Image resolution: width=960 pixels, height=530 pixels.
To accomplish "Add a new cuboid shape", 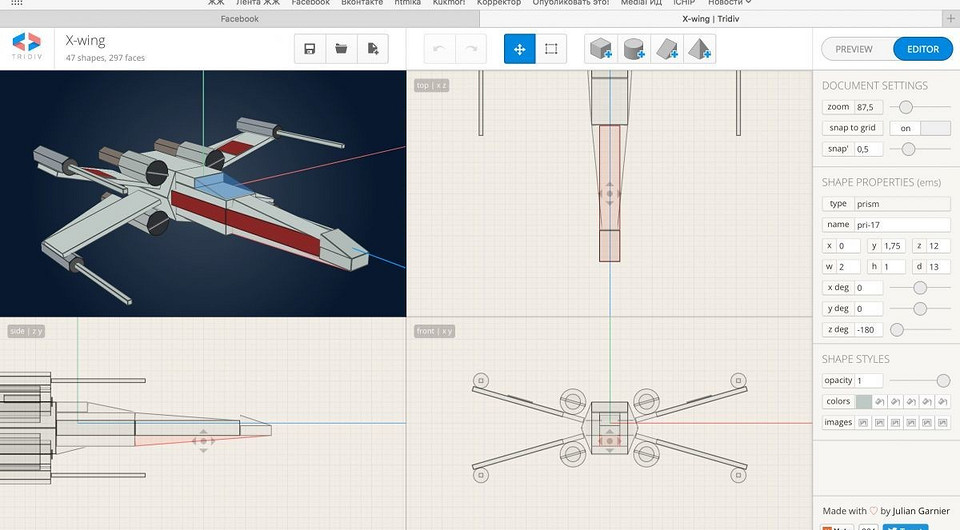I will coord(600,48).
